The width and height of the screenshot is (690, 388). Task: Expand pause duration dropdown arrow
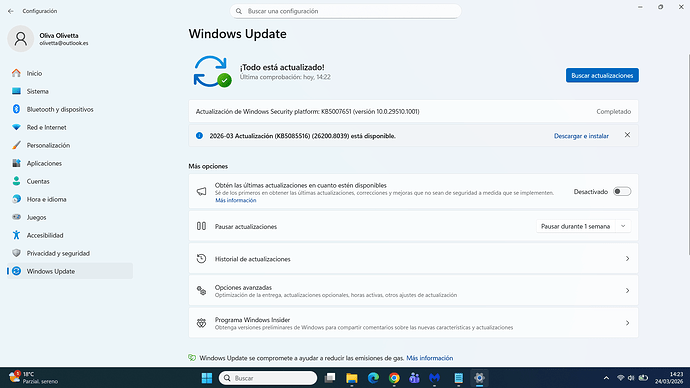tap(623, 226)
